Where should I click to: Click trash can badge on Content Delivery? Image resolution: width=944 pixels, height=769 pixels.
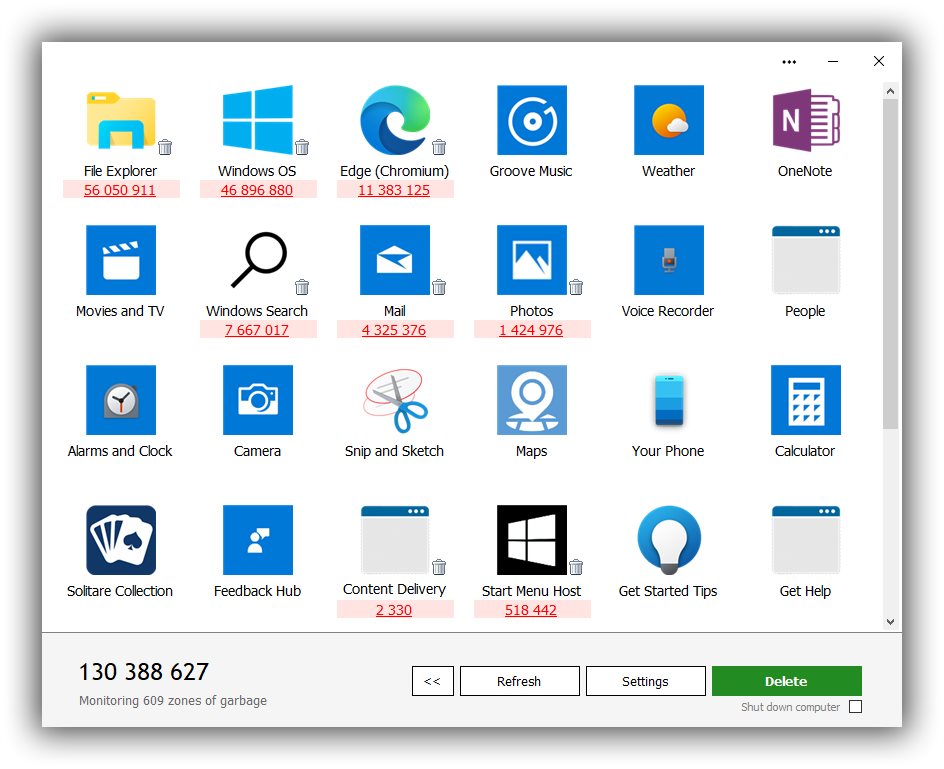click(x=439, y=567)
